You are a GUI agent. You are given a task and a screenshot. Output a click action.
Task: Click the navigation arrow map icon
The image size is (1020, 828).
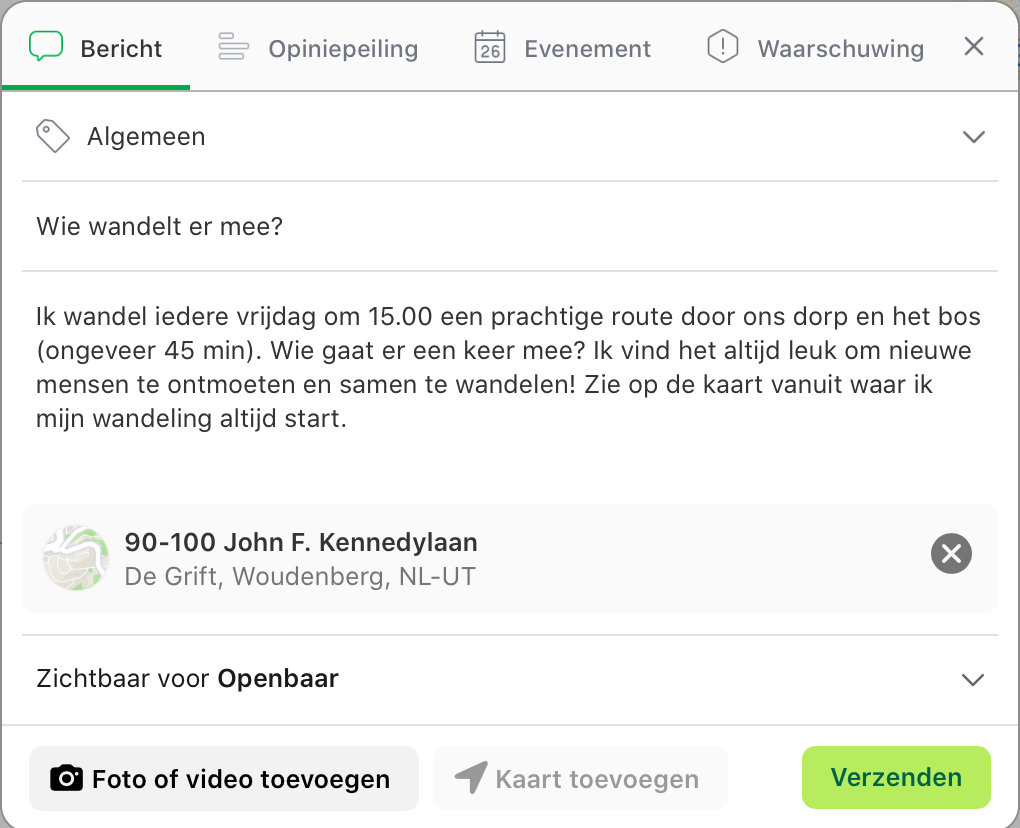coord(470,778)
